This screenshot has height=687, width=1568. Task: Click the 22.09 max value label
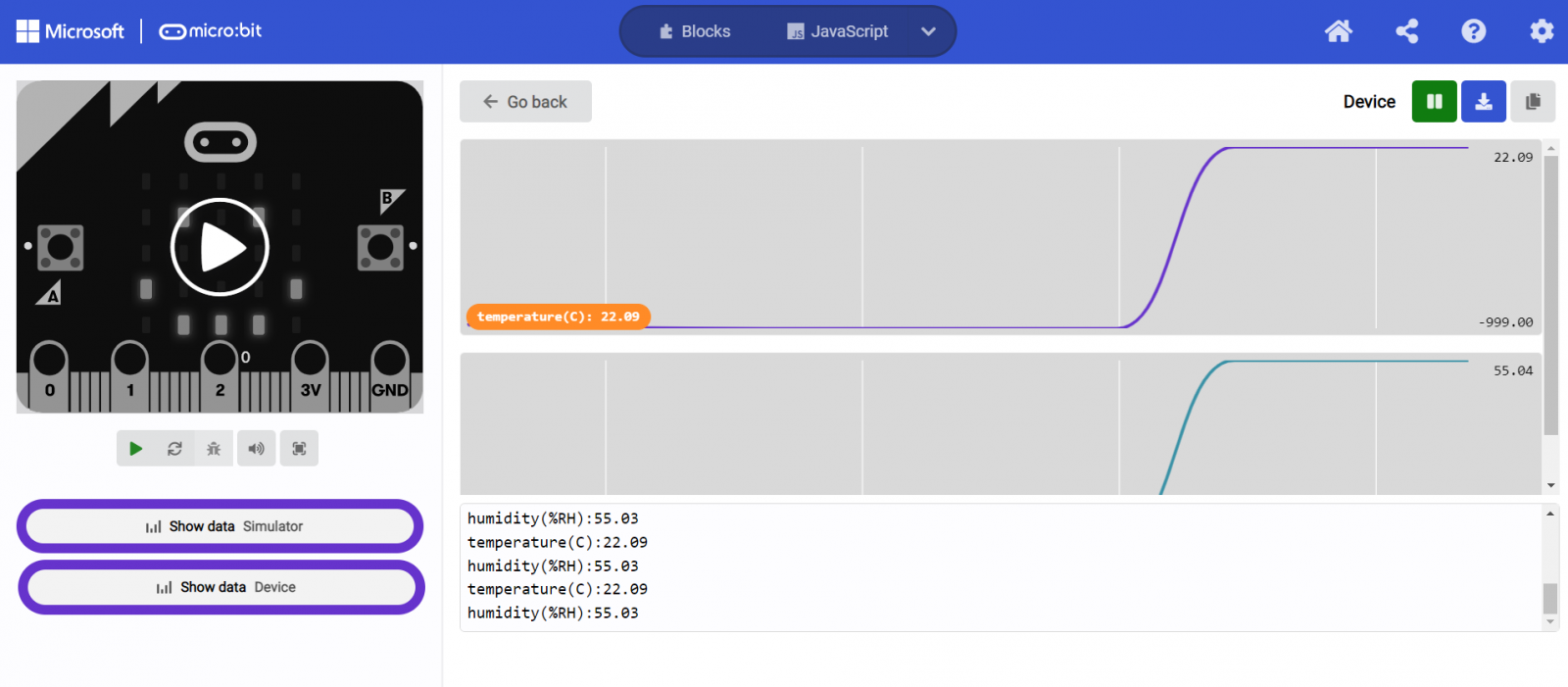point(1513,158)
